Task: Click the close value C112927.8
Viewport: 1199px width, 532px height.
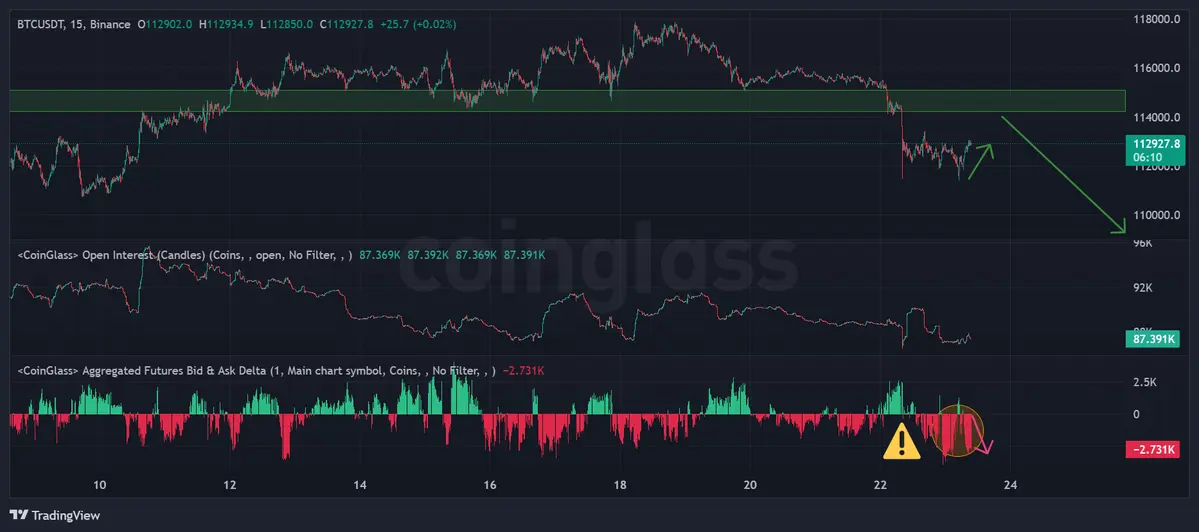Action: (346, 24)
